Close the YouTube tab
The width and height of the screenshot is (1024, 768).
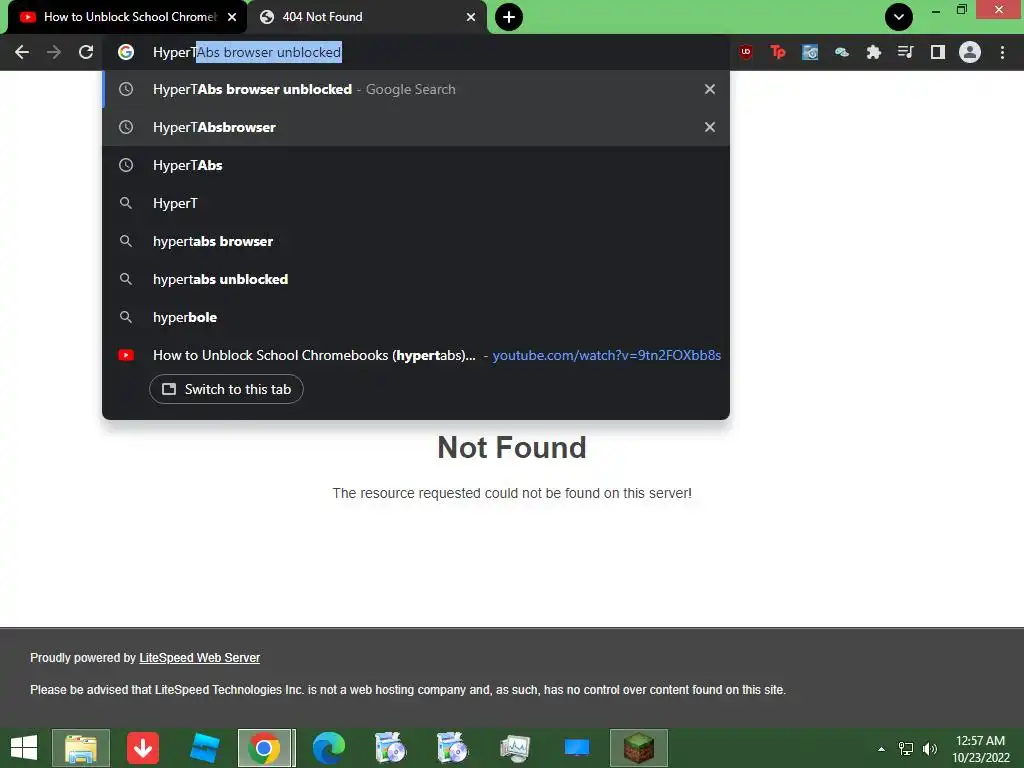pyautogui.click(x=232, y=17)
